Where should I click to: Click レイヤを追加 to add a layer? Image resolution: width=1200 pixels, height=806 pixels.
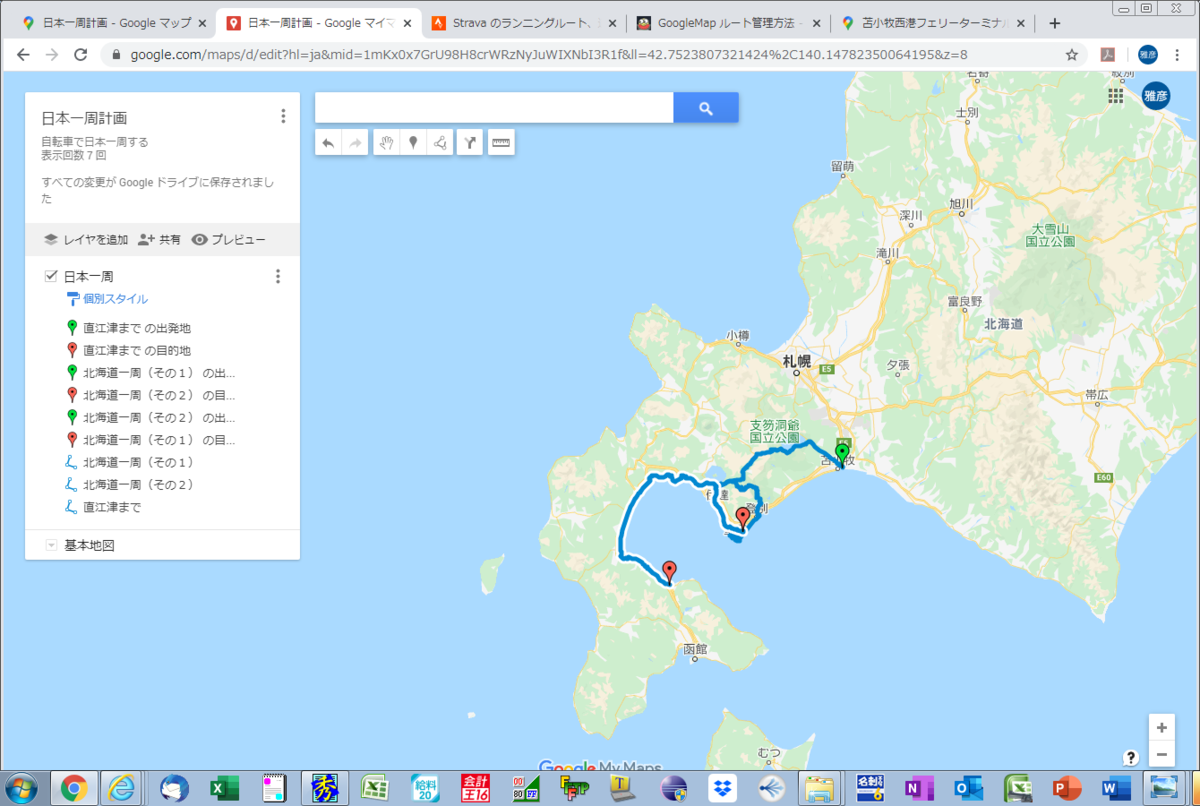coord(86,240)
